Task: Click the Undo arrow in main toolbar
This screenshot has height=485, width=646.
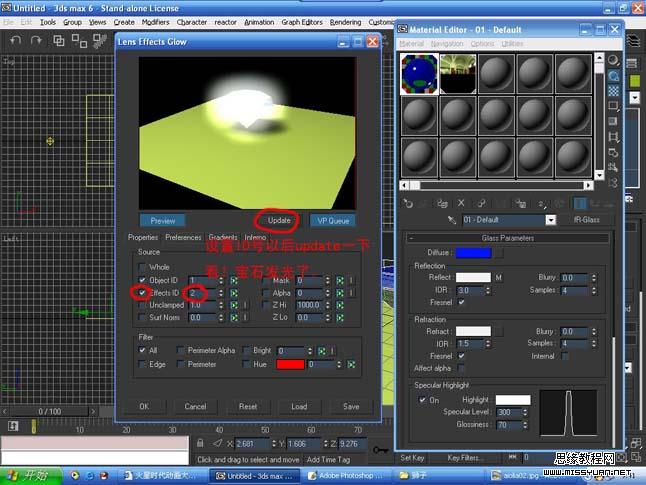Action: (16, 40)
